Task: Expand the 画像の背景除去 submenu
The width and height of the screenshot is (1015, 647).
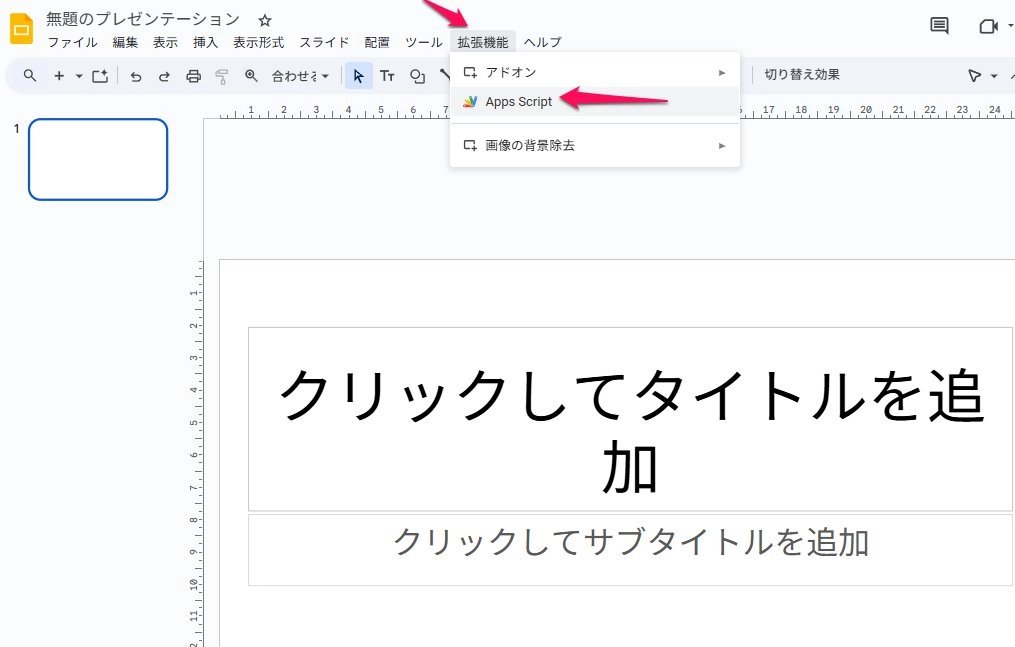Action: 595,146
